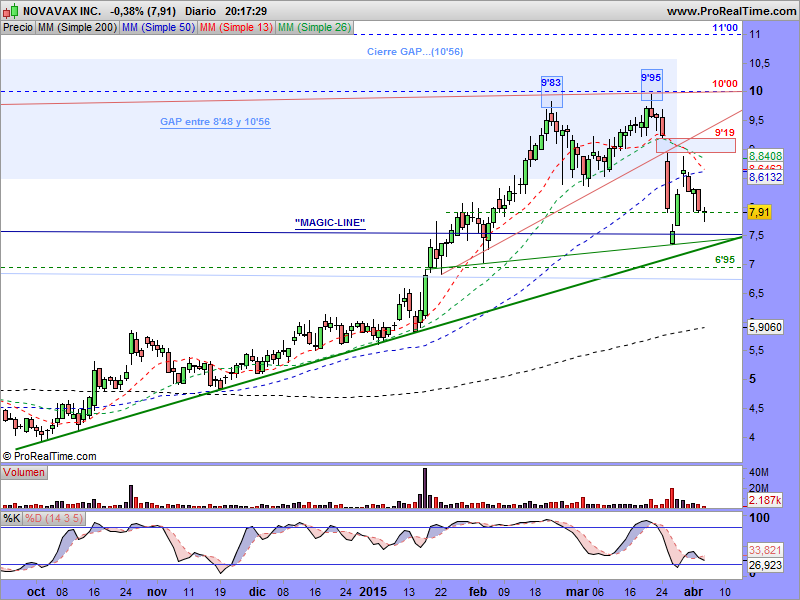Click the "Cierre GAP...(10'56)" annotation
Screen dimensions: 800x600
click(x=415, y=52)
